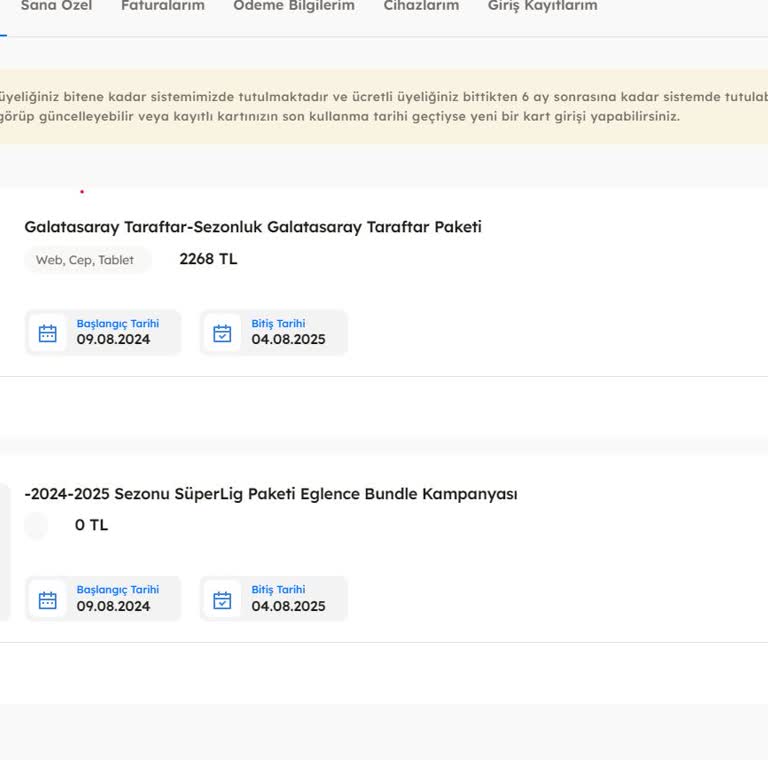Click the 0 TL price
The width and height of the screenshot is (768, 768).
click(x=91, y=525)
